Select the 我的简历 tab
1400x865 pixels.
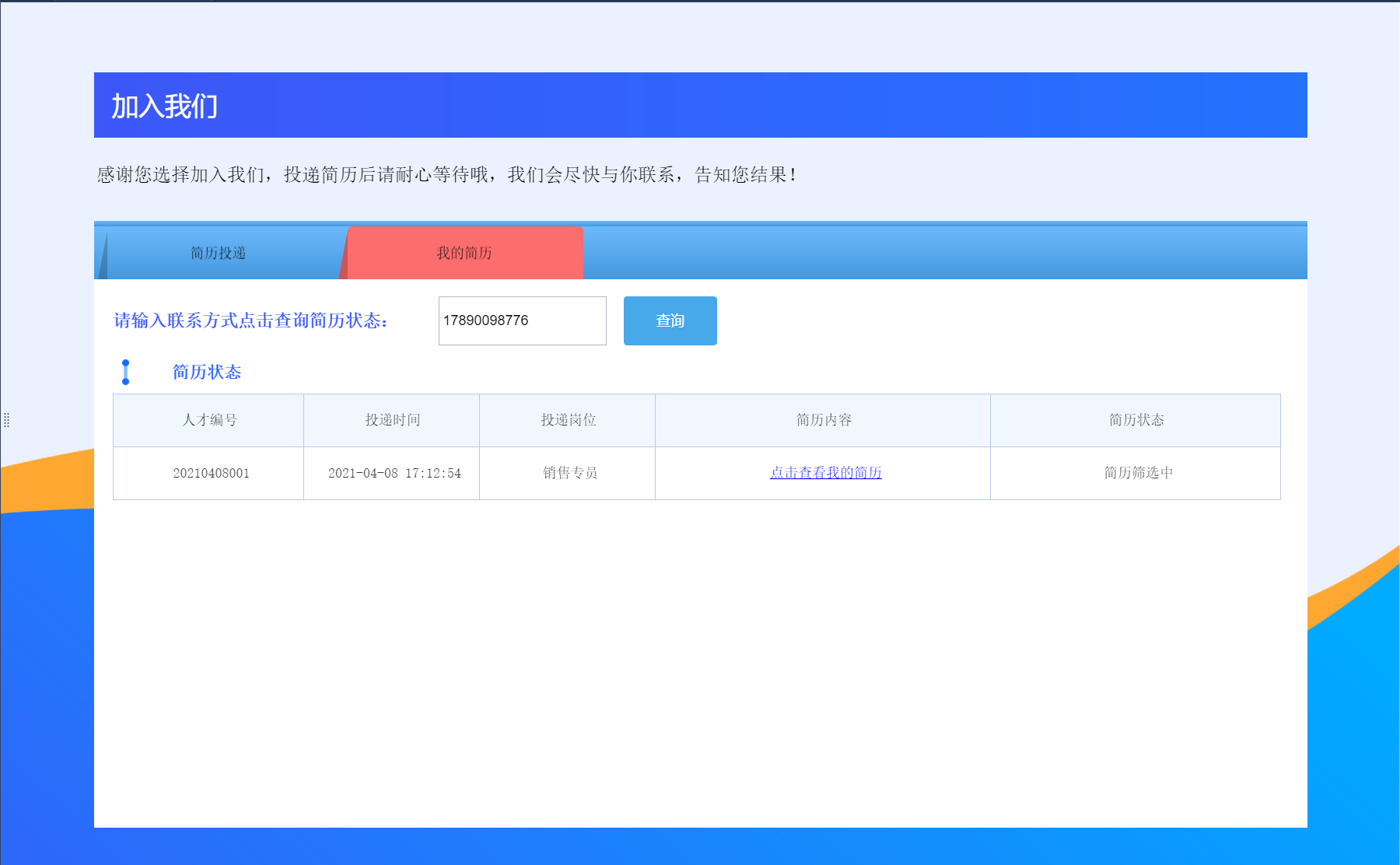pos(464,253)
